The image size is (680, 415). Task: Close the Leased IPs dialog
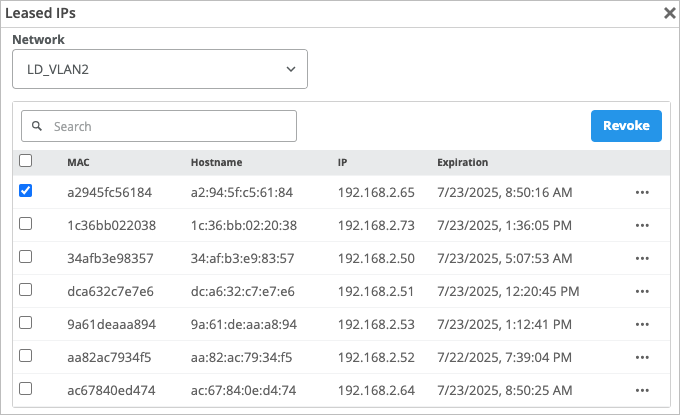point(669,14)
